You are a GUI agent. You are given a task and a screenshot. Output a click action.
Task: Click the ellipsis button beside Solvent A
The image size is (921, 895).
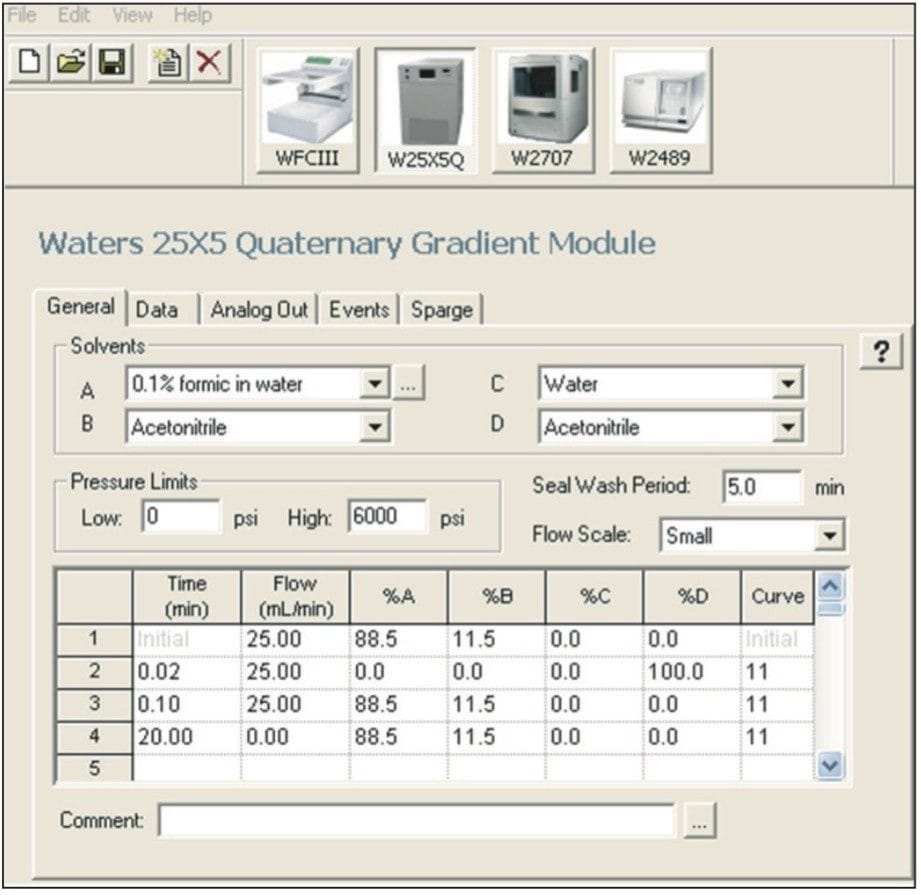[408, 384]
